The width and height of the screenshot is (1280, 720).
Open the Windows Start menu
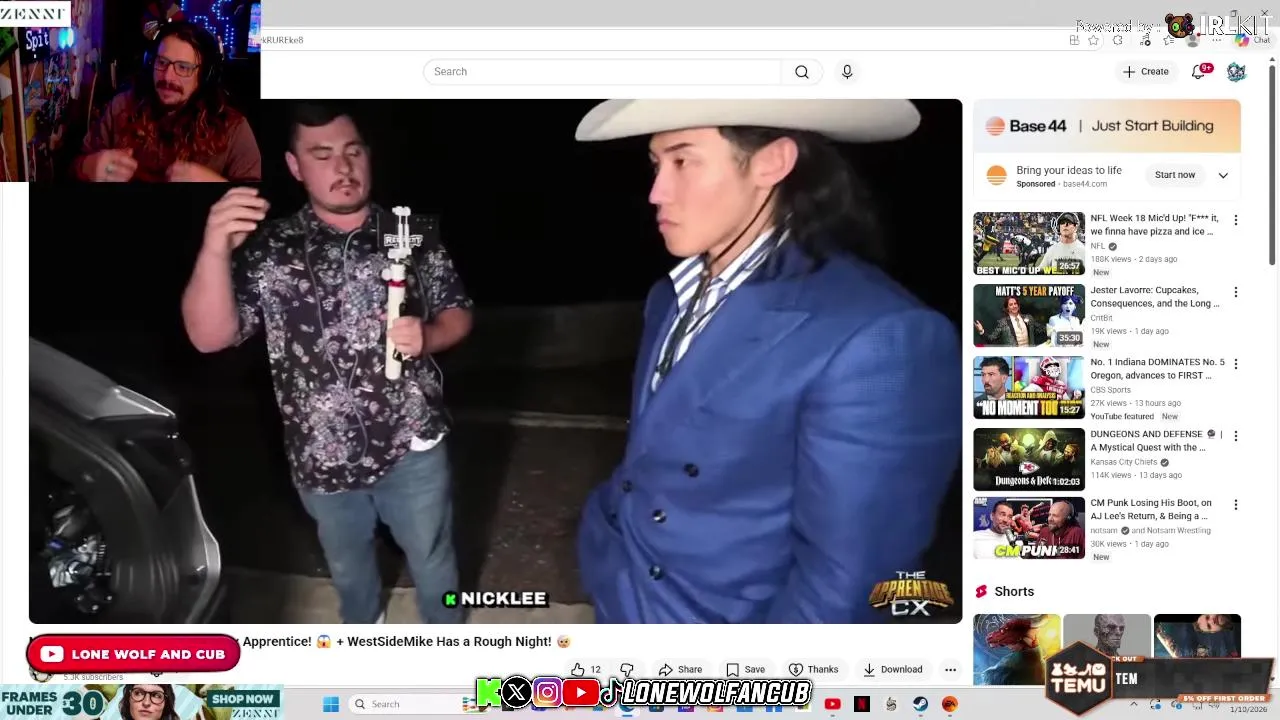tap(331, 704)
